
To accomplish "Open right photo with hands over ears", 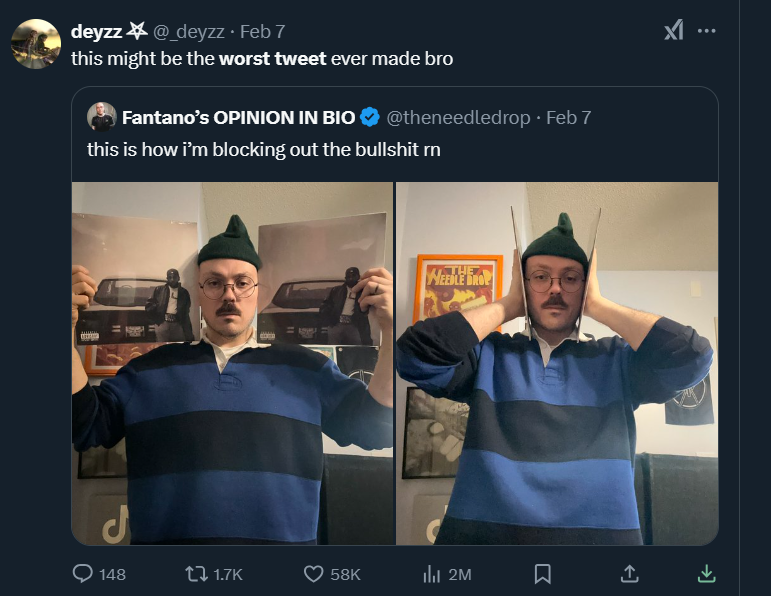I will [557, 363].
